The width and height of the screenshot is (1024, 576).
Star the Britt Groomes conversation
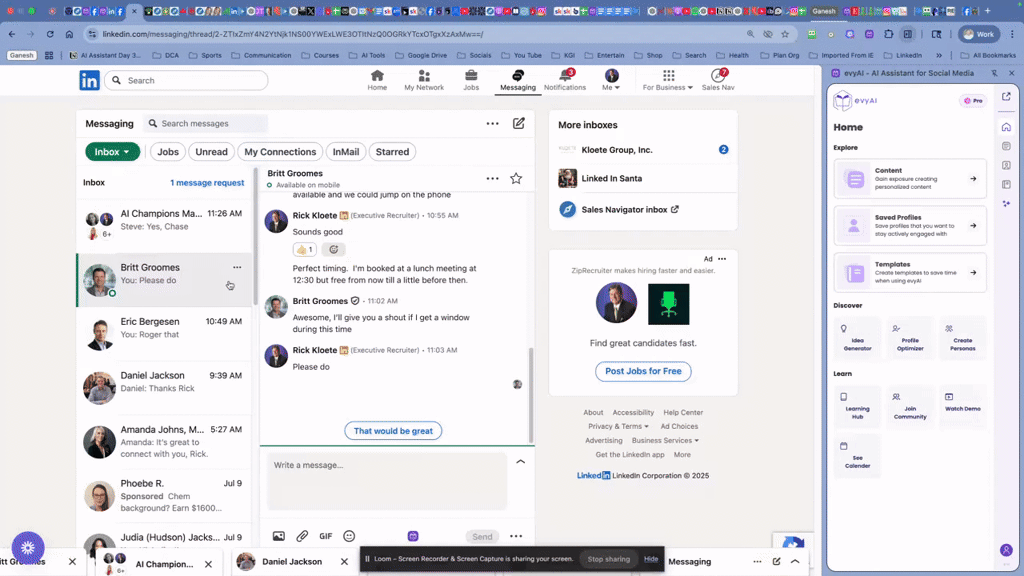click(516, 178)
